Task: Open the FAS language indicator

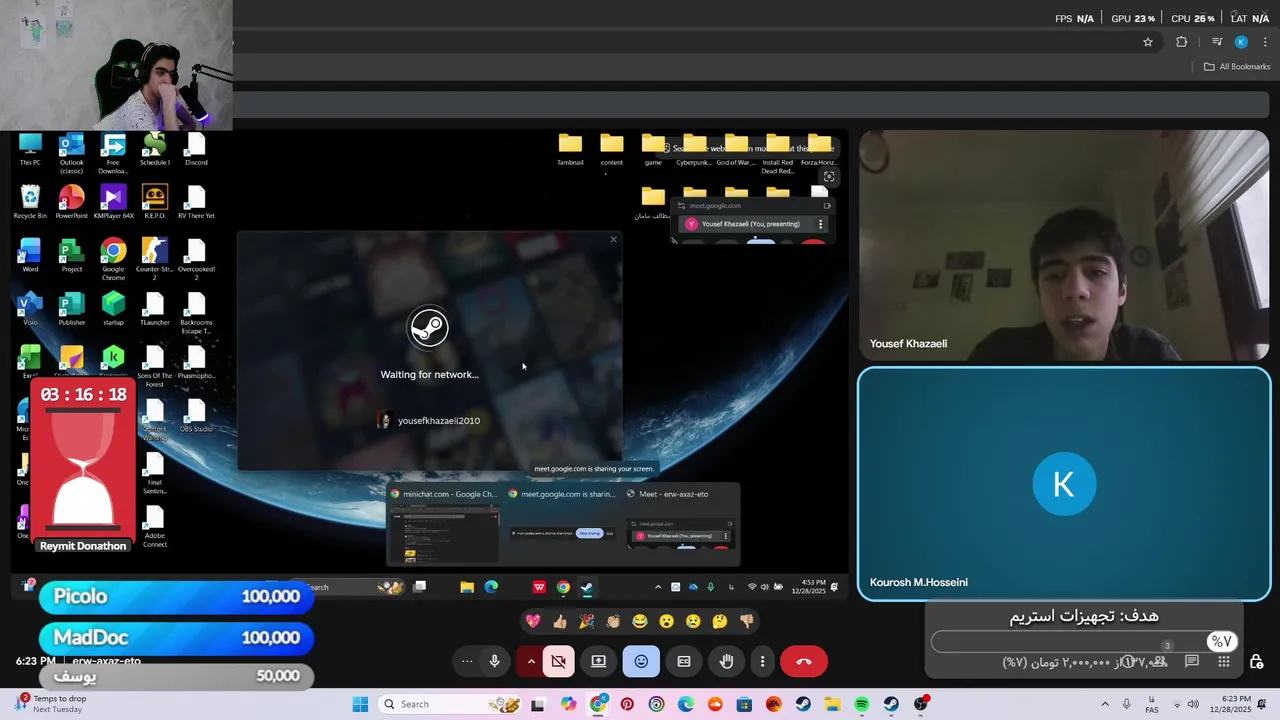Action: tap(1152, 704)
